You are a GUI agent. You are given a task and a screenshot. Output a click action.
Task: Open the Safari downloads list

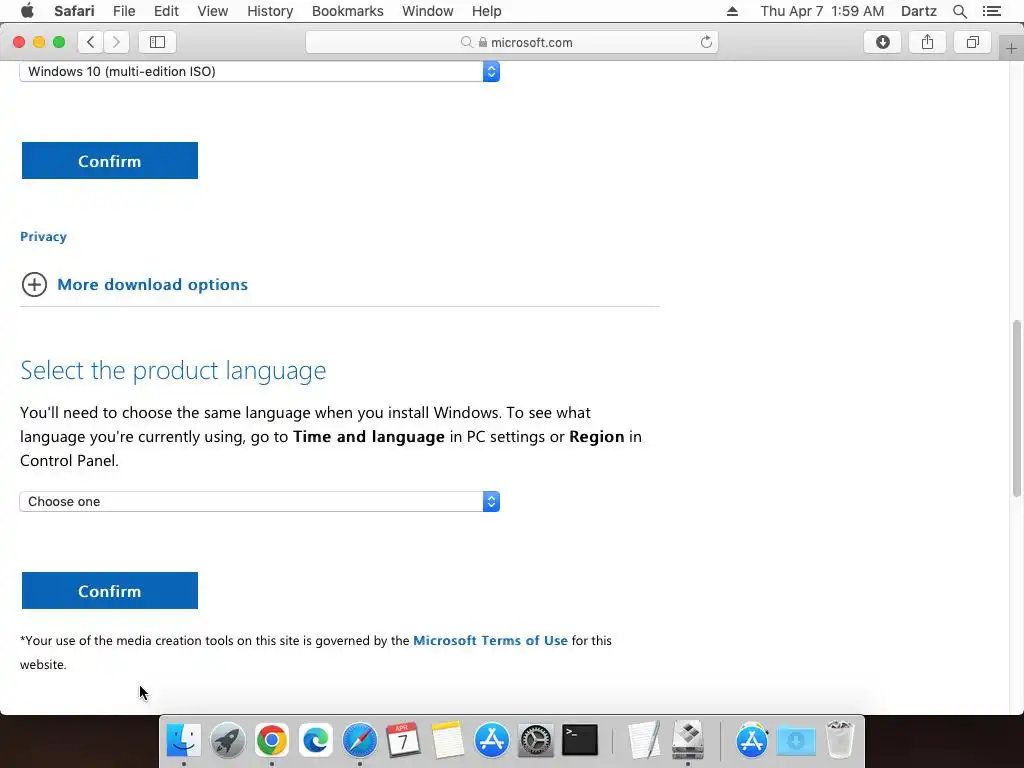[882, 42]
